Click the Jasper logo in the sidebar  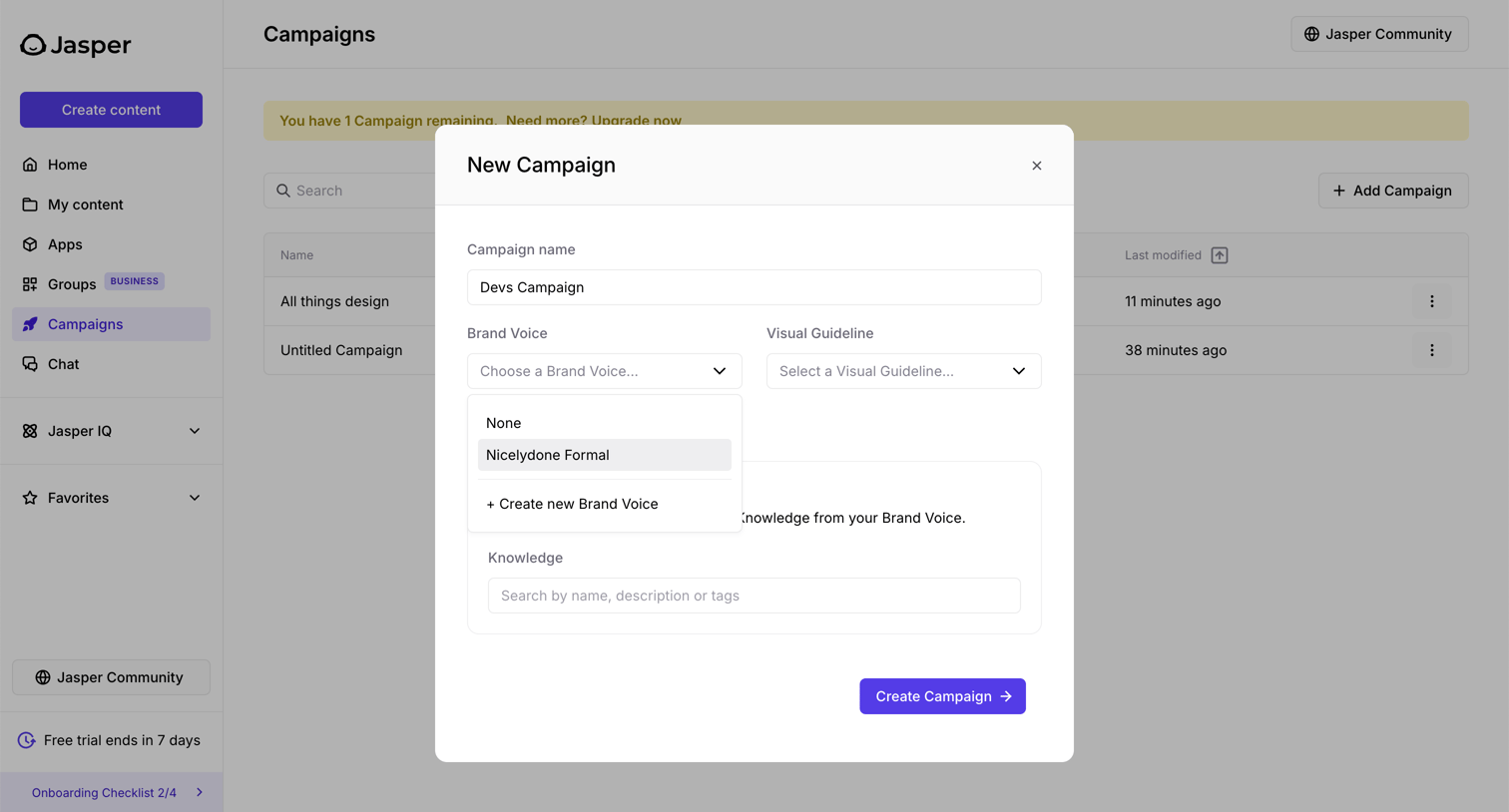[76, 45]
